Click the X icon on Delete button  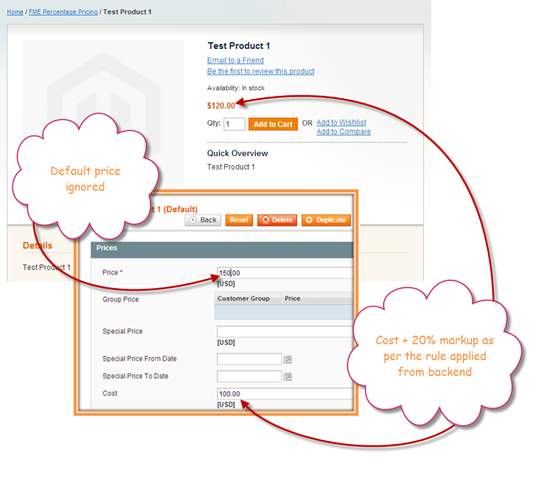tap(265, 220)
